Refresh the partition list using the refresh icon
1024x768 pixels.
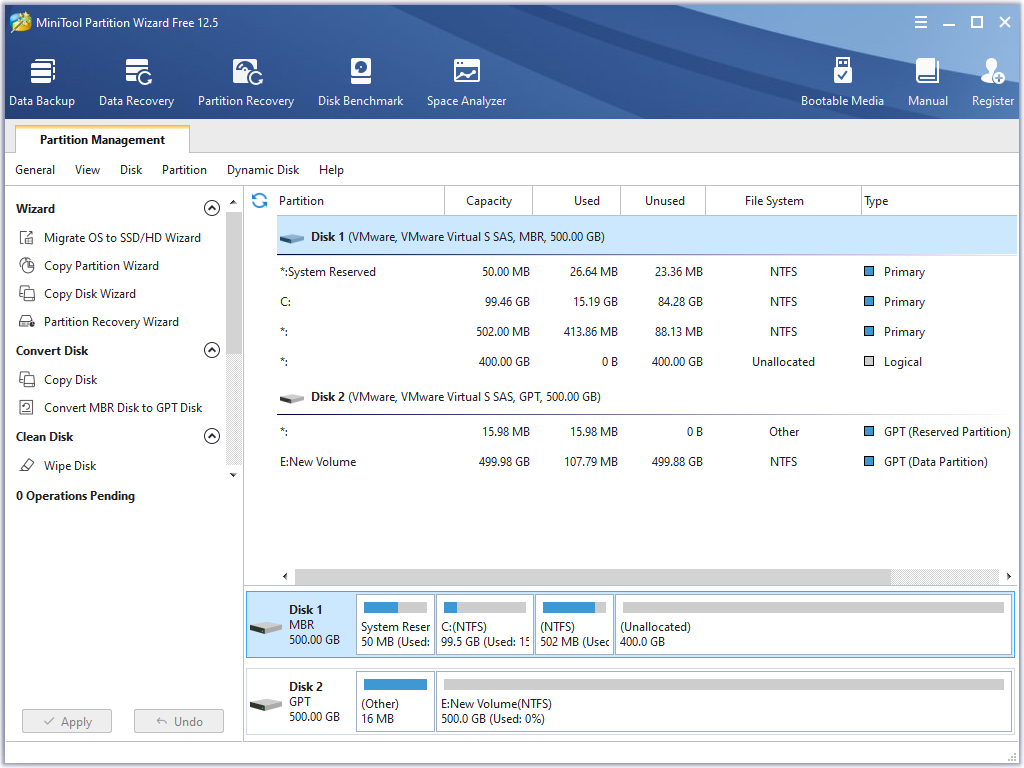260,201
